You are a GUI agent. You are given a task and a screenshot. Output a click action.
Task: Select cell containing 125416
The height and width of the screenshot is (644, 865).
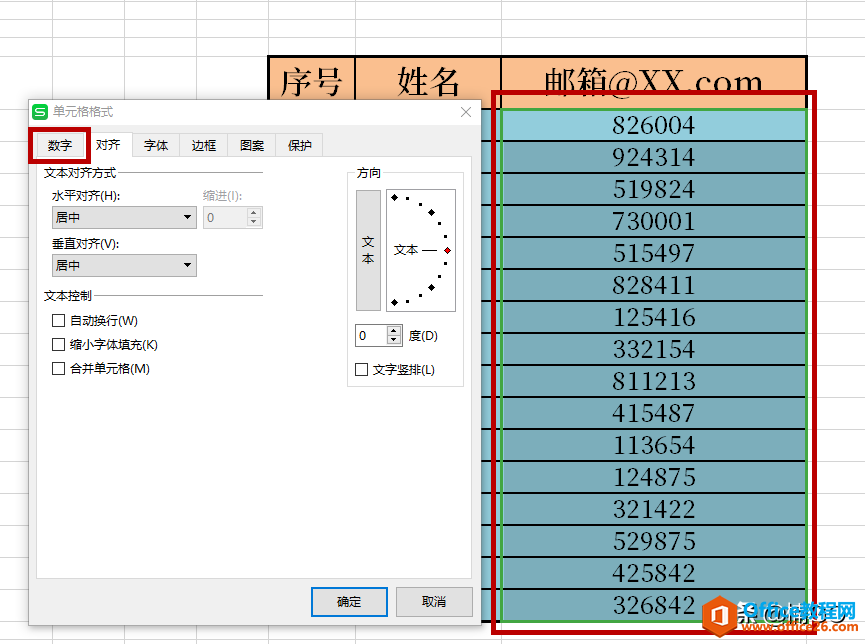[654, 317]
